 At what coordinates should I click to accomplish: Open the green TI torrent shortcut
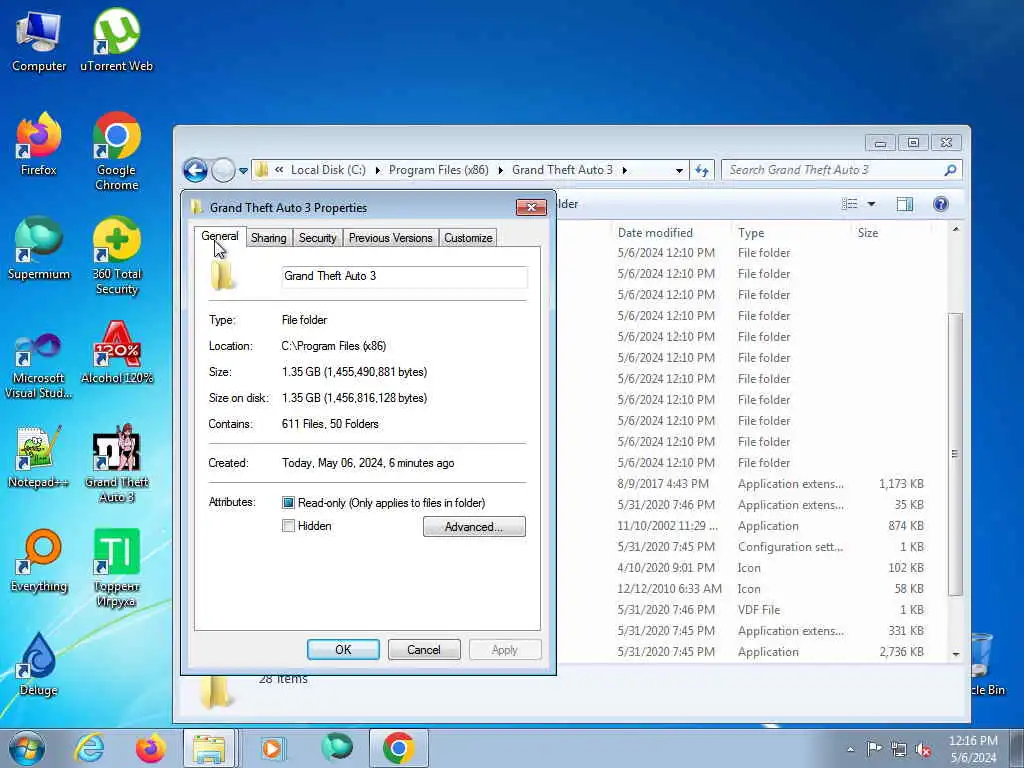coord(116,568)
